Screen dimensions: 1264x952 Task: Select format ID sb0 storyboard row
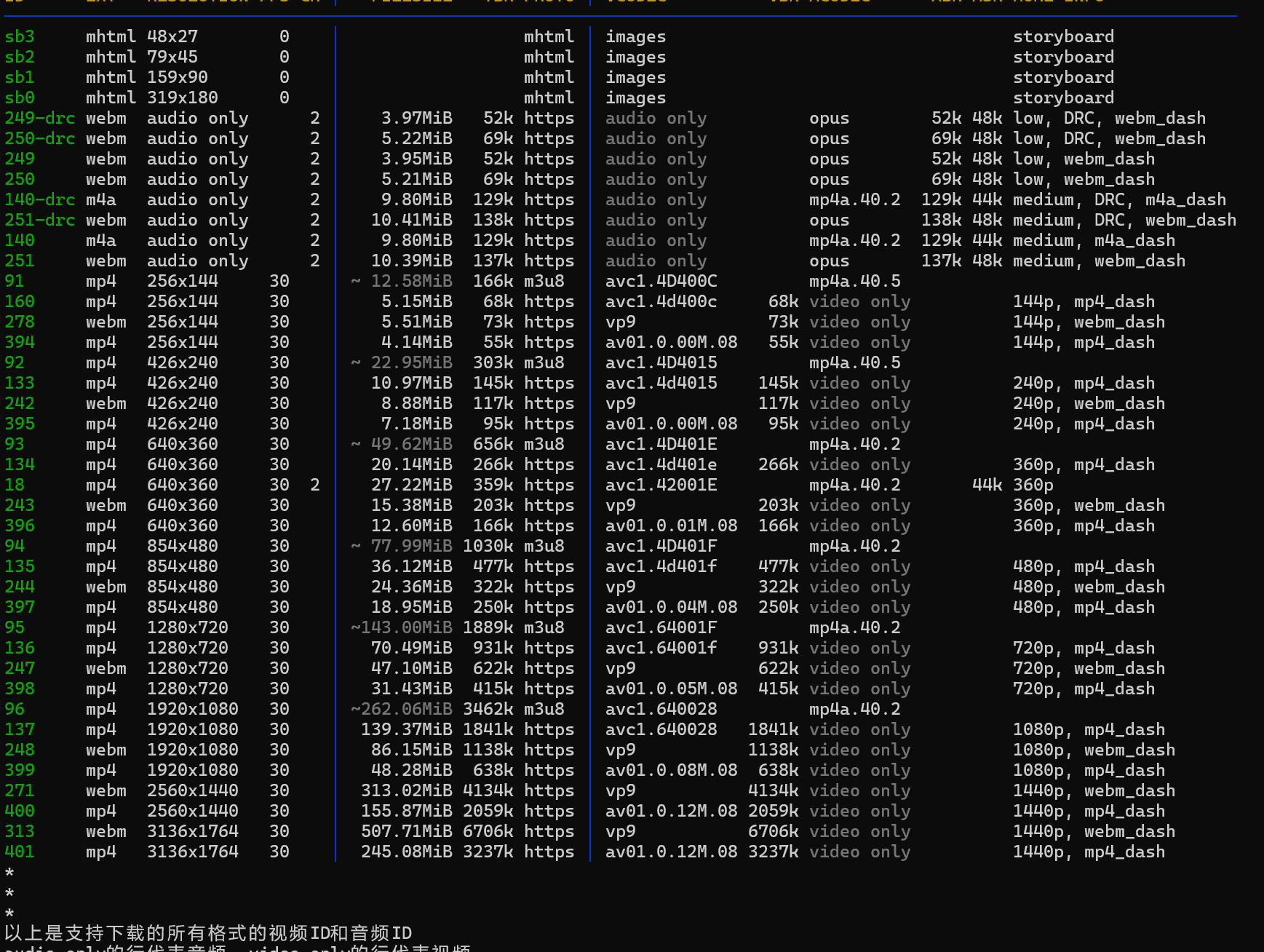point(20,98)
